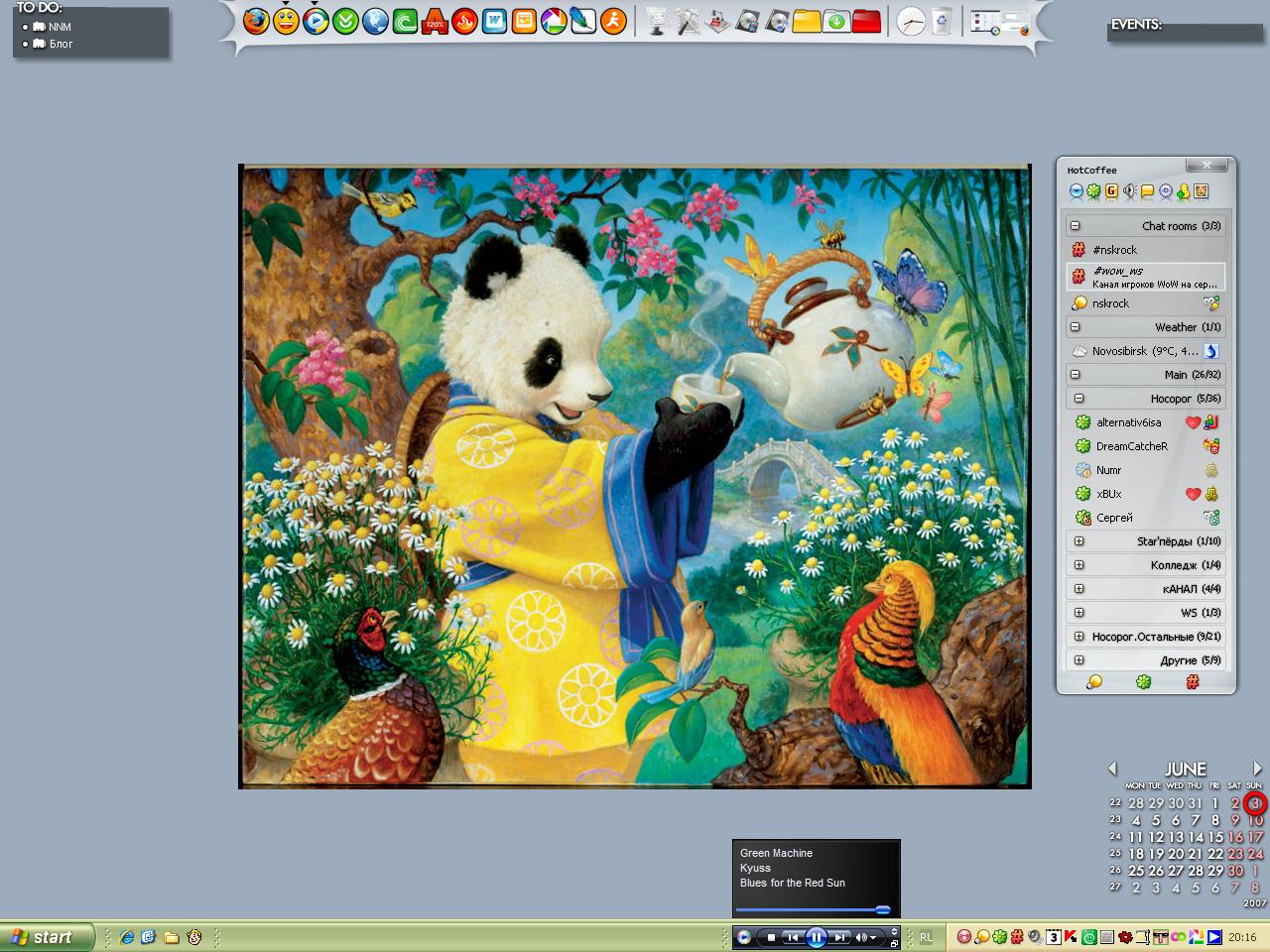The height and width of the screenshot is (952, 1270).
Task: Toggle sound speaker icon in HotCoffee toolbar
Action: 1129,191
